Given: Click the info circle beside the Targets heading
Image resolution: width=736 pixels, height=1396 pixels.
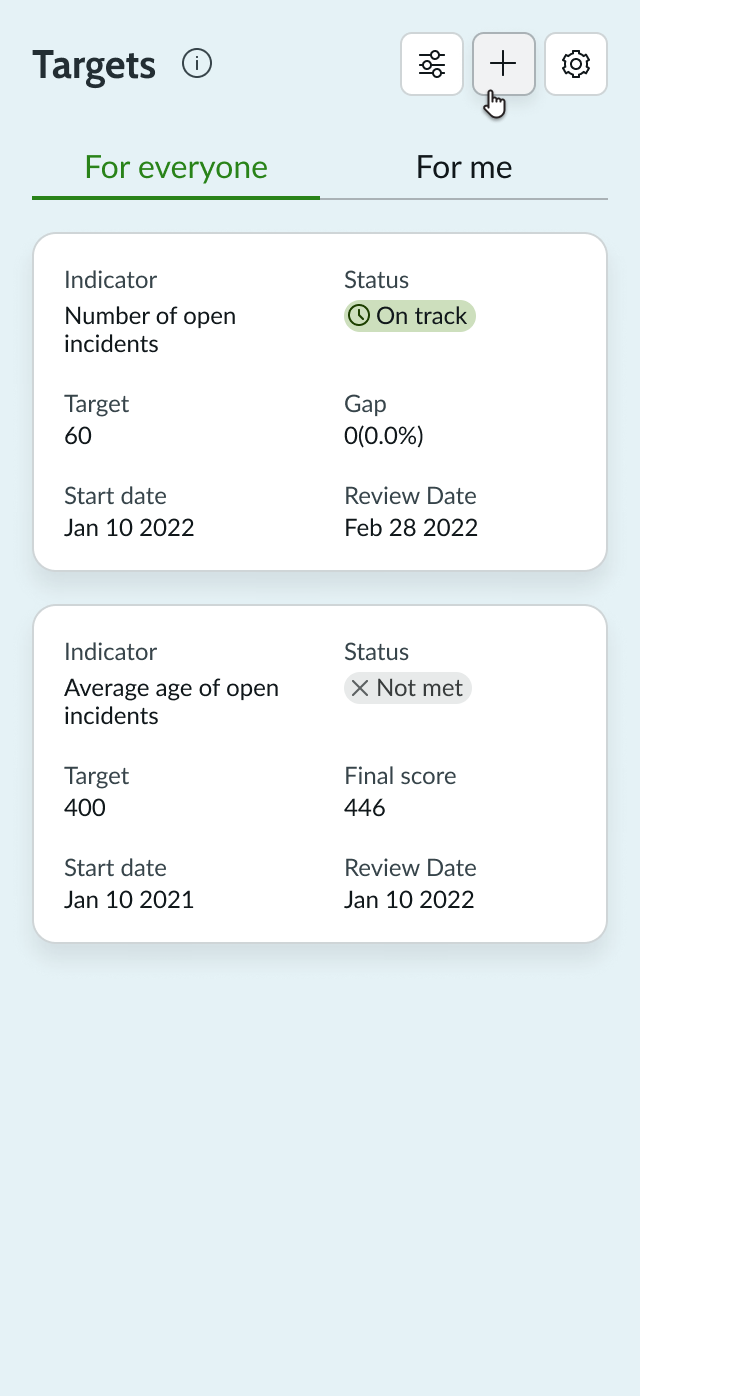Looking at the screenshot, I should [197, 63].
